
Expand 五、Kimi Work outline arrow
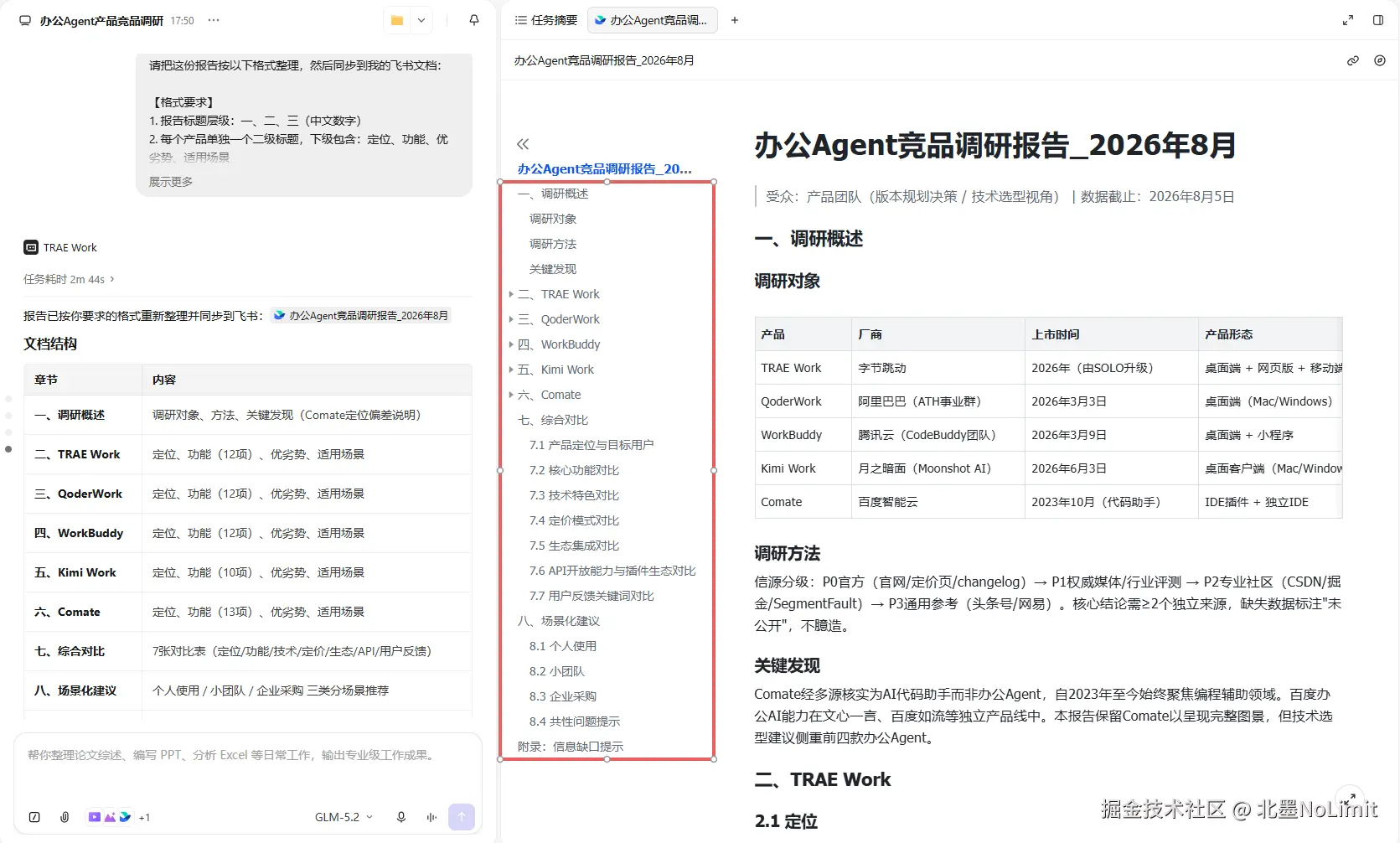pos(511,370)
